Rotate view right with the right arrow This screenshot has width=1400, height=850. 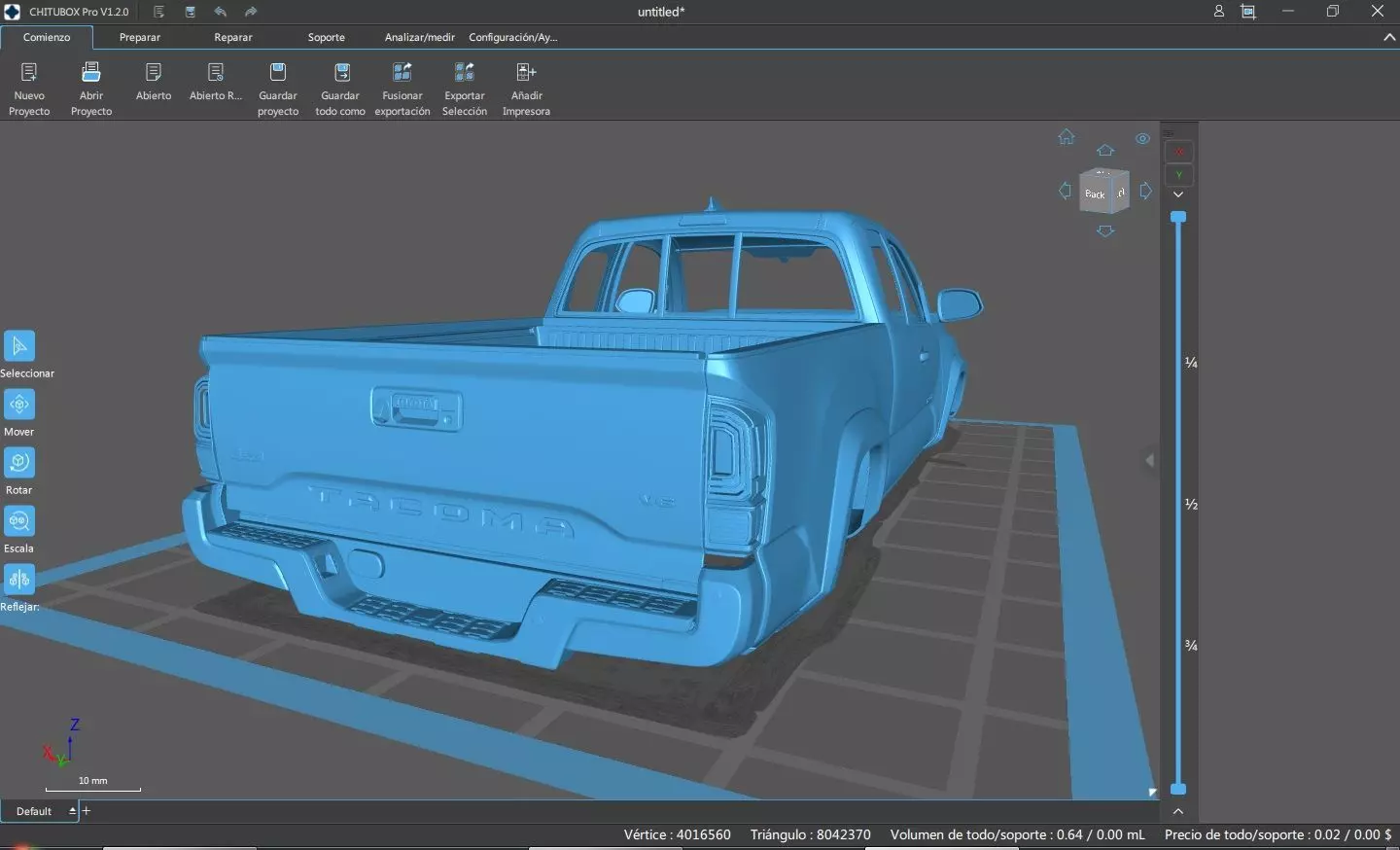1146,192
